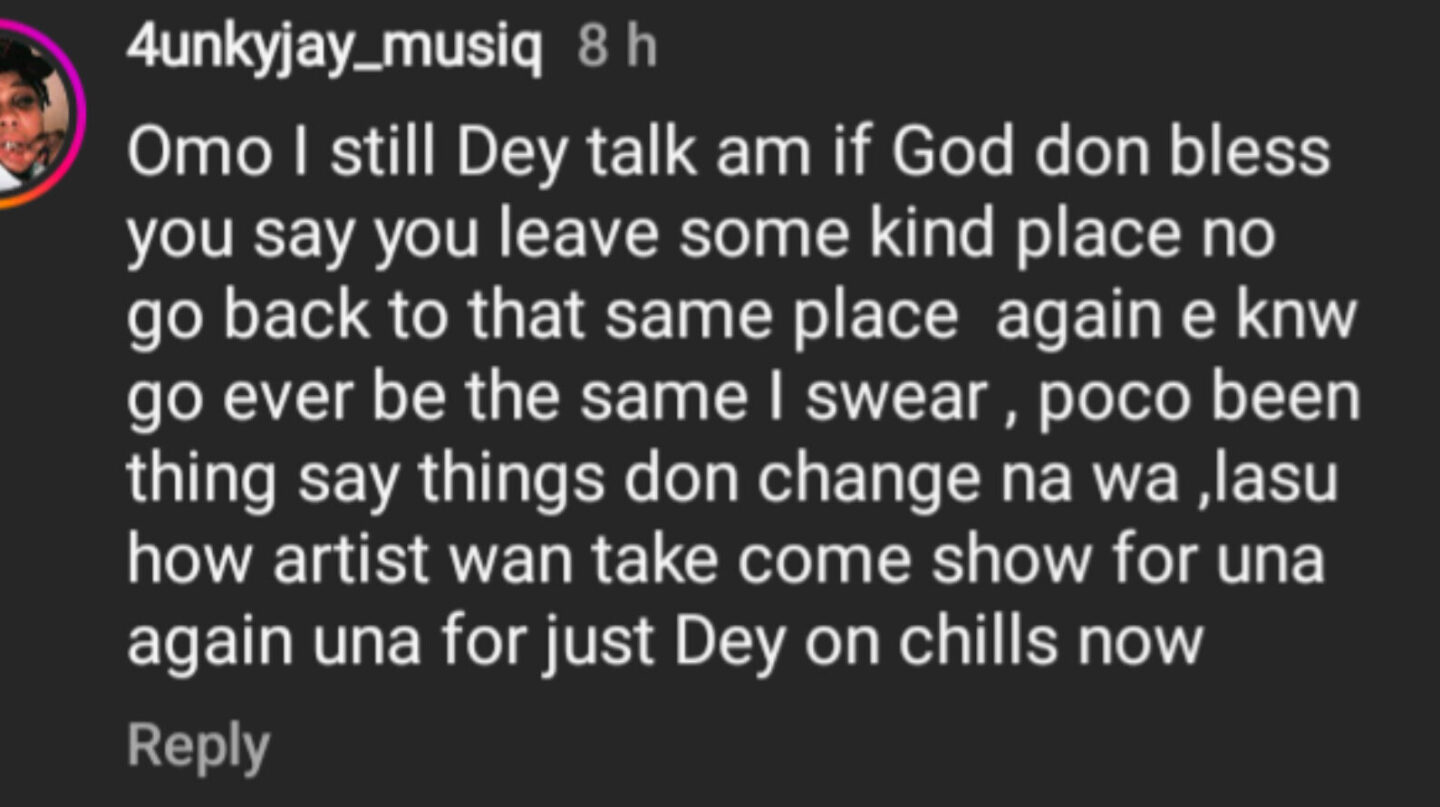Click the word "chills" in the last line
This screenshot has height=807, width=1440.
coord(979,641)
